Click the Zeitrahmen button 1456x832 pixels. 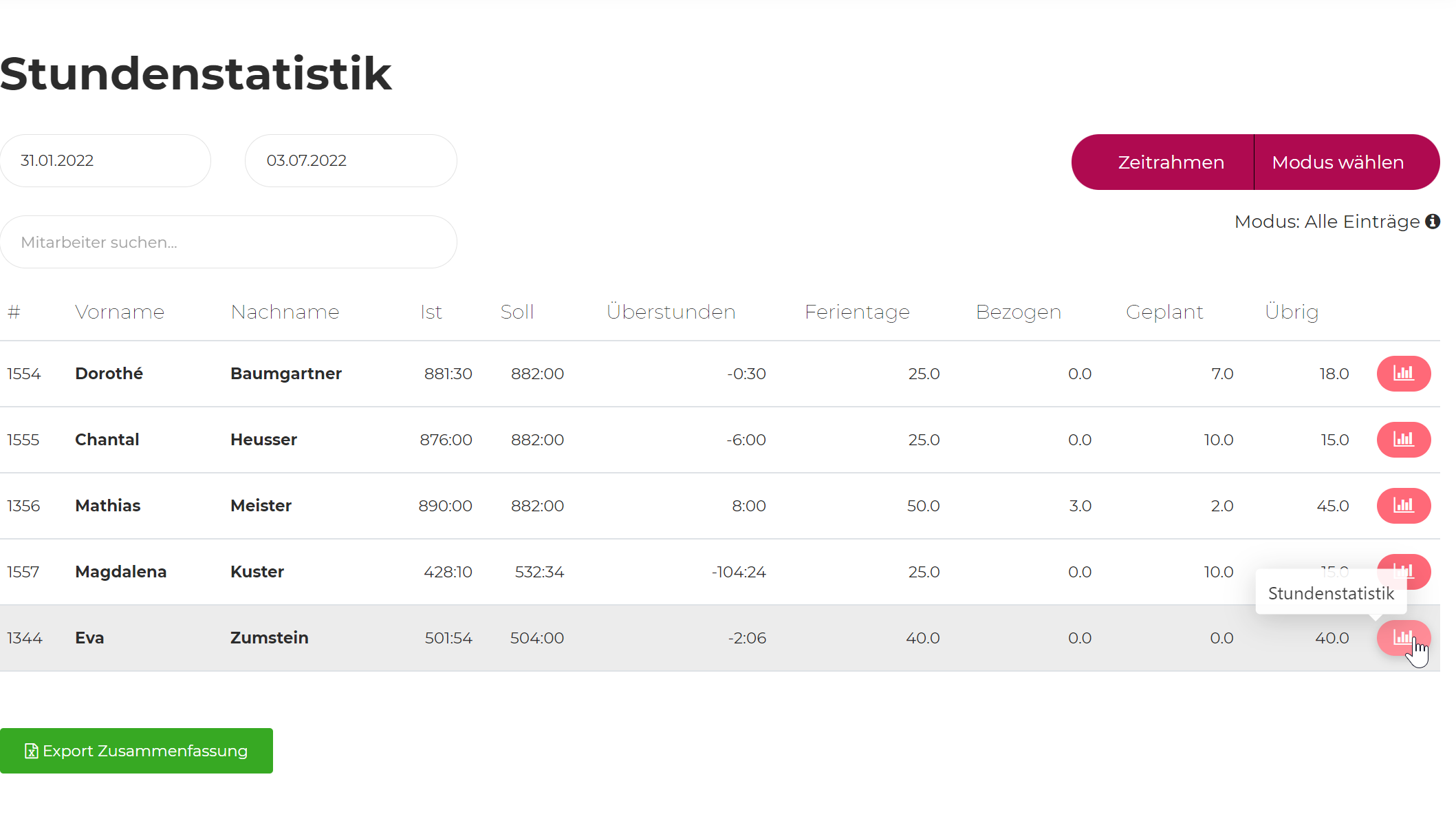coord(1171,162)
